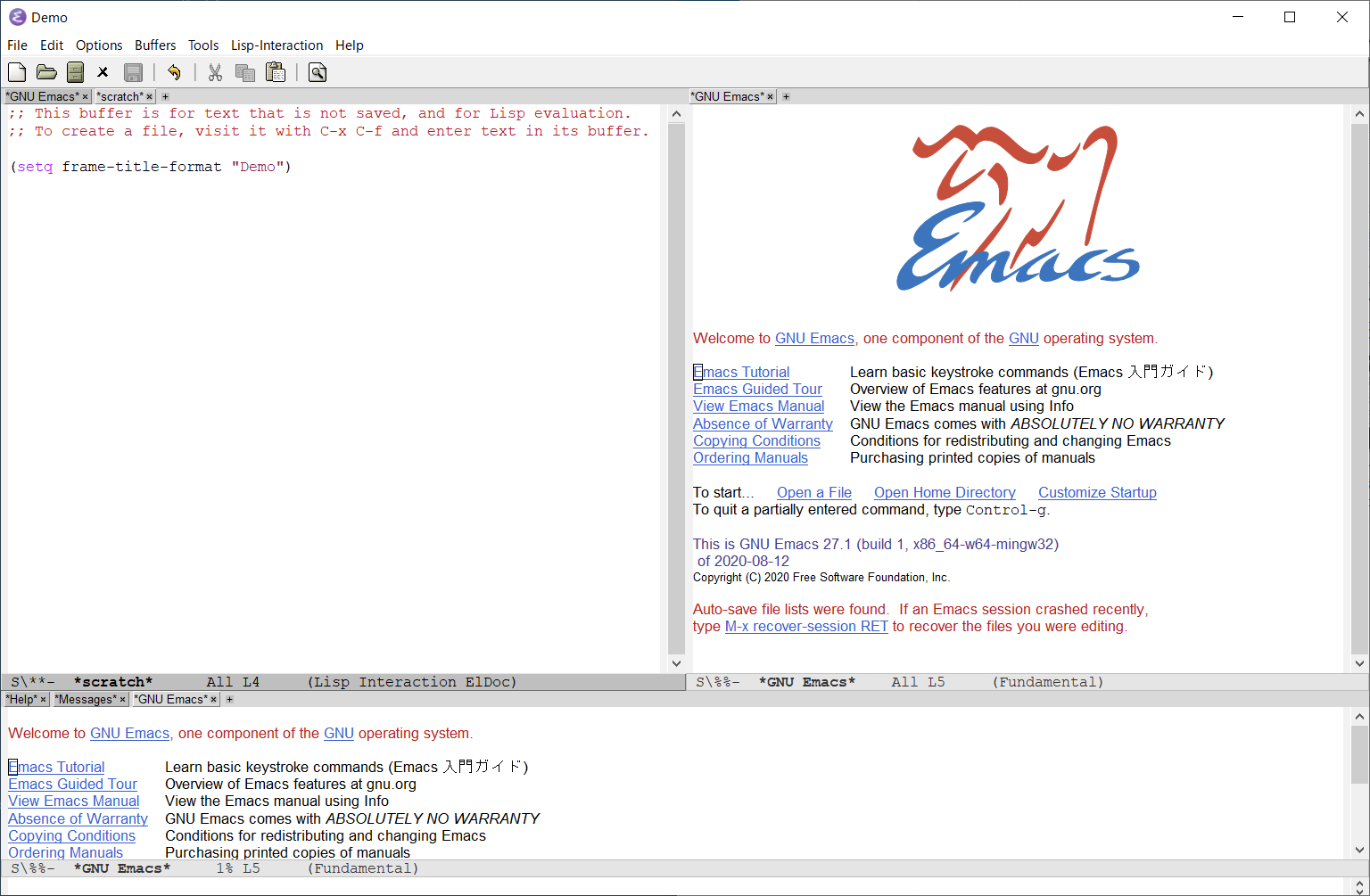Click the M-x recover-session RET link
1370x896 pixels.
[806, 627]
